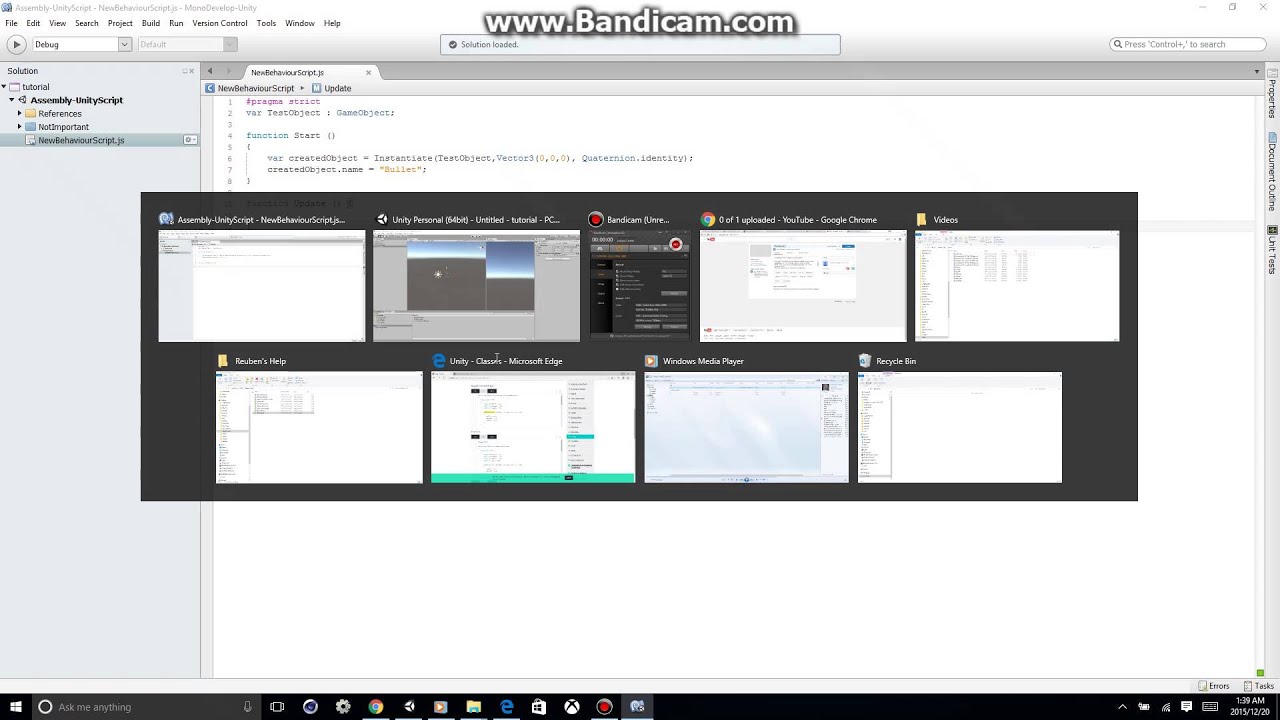The image size is (1280, 720).
Task: Open the NewBehaviourScript class breadcrumb
Action: click(x=250, y=88)
